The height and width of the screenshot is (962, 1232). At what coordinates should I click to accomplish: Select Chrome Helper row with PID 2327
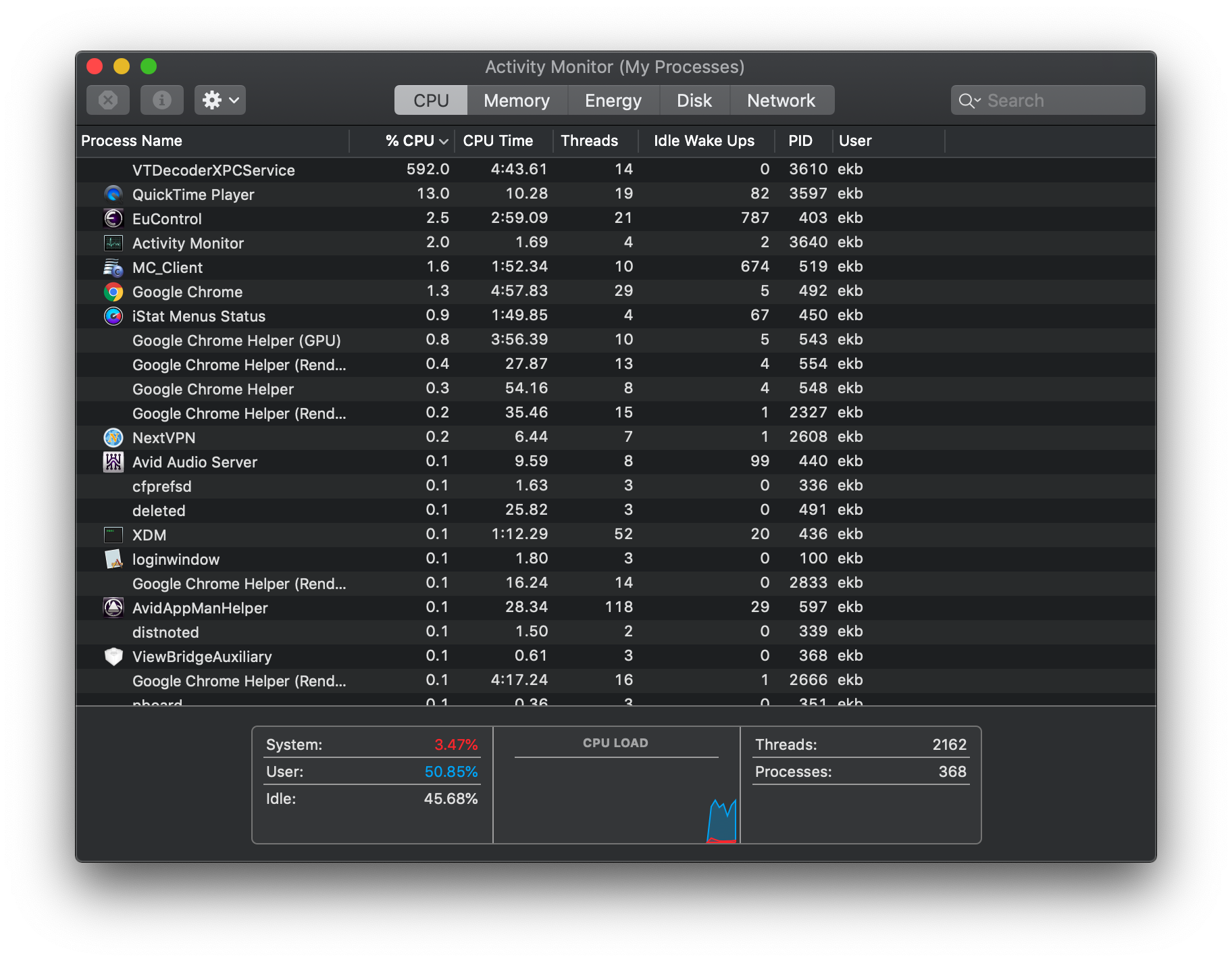616,413
